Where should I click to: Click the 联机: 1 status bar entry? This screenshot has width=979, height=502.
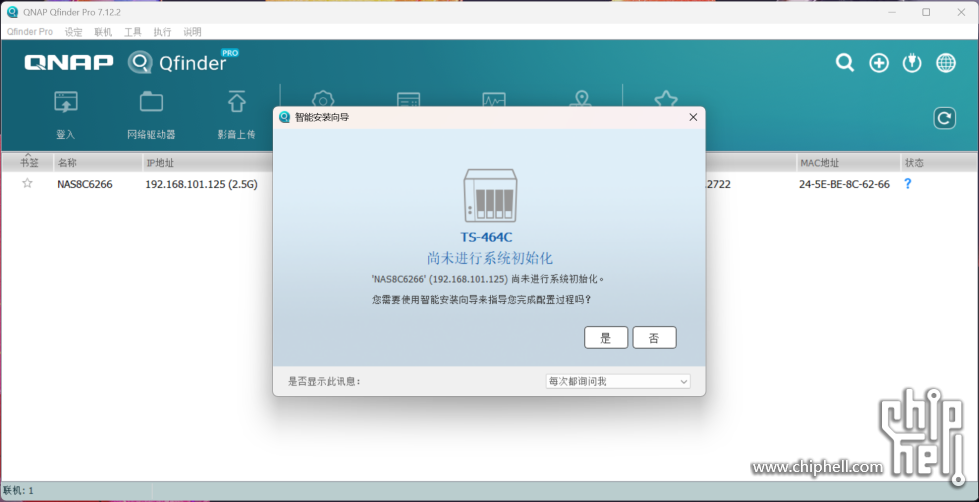tap(19, 491)
